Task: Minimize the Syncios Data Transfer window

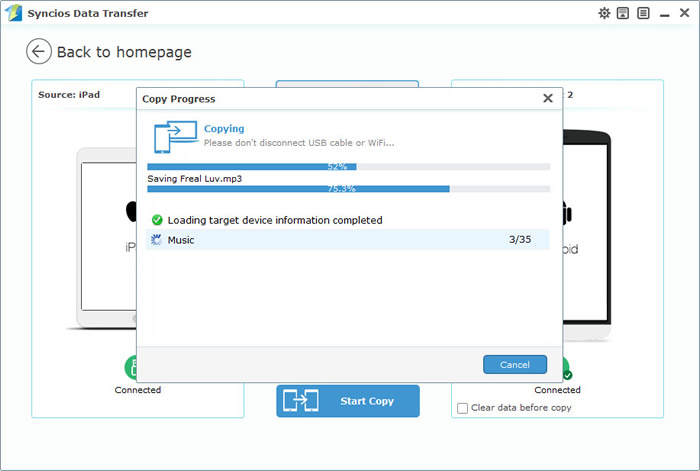Action: 664,15
